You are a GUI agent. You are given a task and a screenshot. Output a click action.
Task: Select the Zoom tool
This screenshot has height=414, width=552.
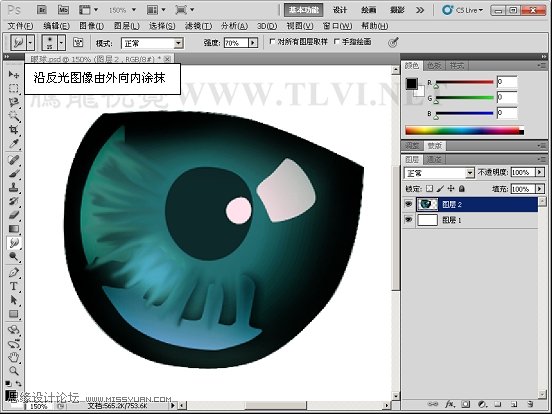click(14, 371)
